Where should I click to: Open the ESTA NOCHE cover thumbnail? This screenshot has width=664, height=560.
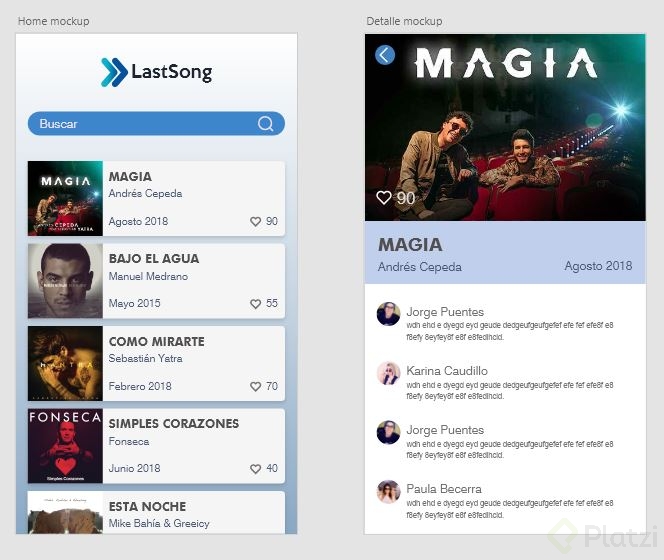tap(65, 513)
